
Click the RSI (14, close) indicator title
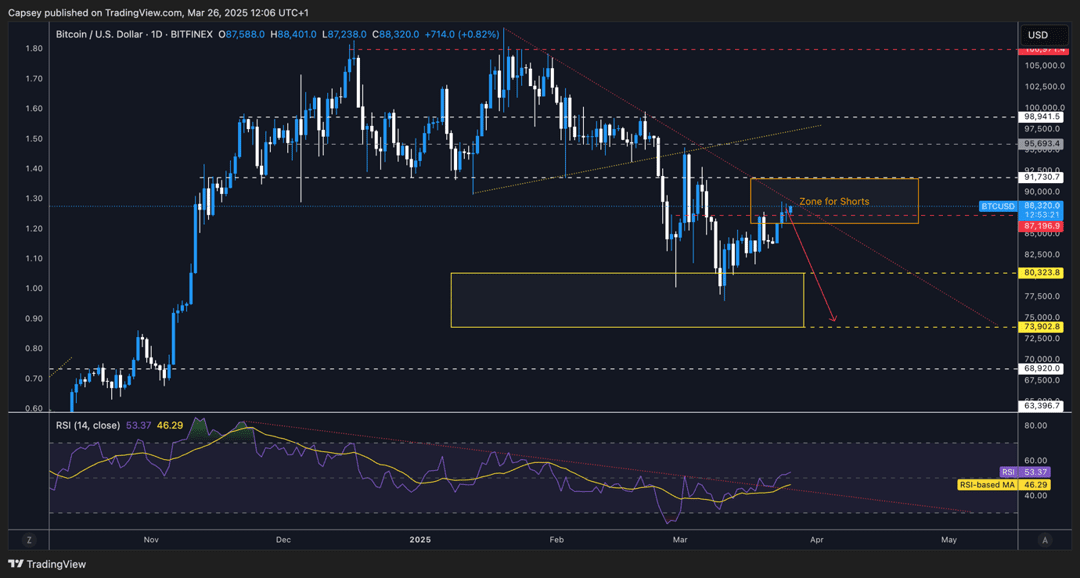87,426
